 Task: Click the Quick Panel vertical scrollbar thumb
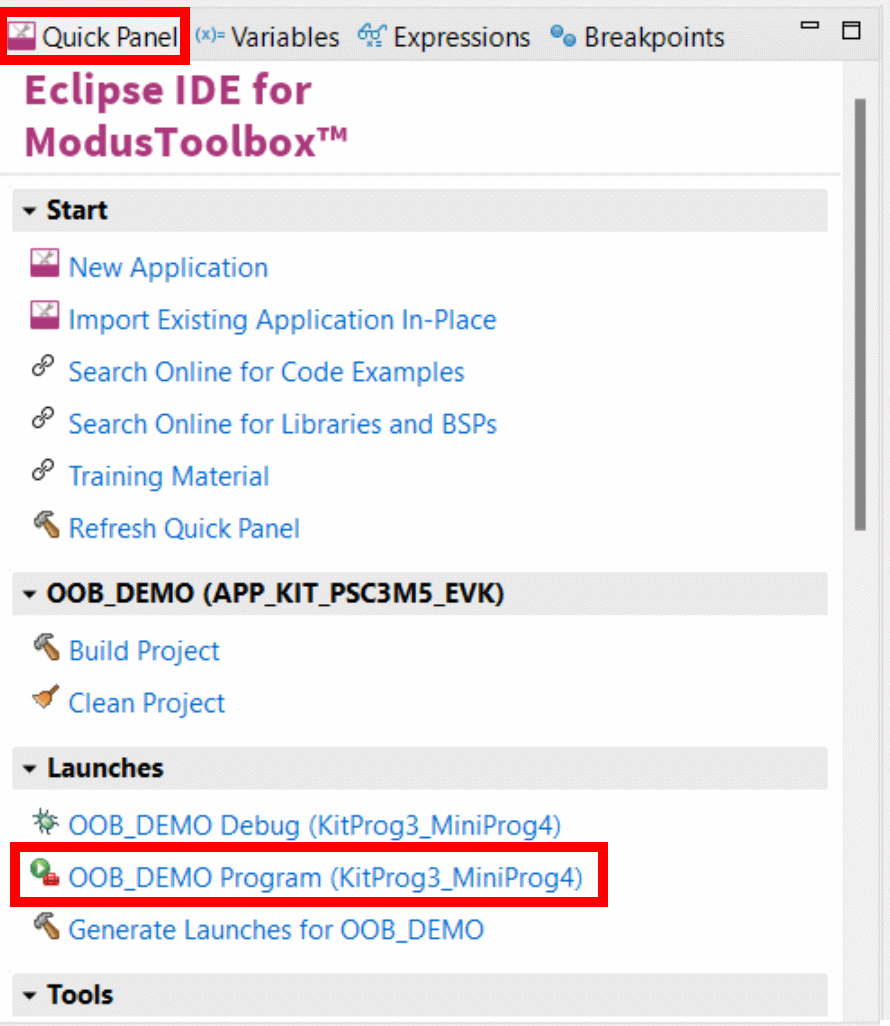click(860, 314)
